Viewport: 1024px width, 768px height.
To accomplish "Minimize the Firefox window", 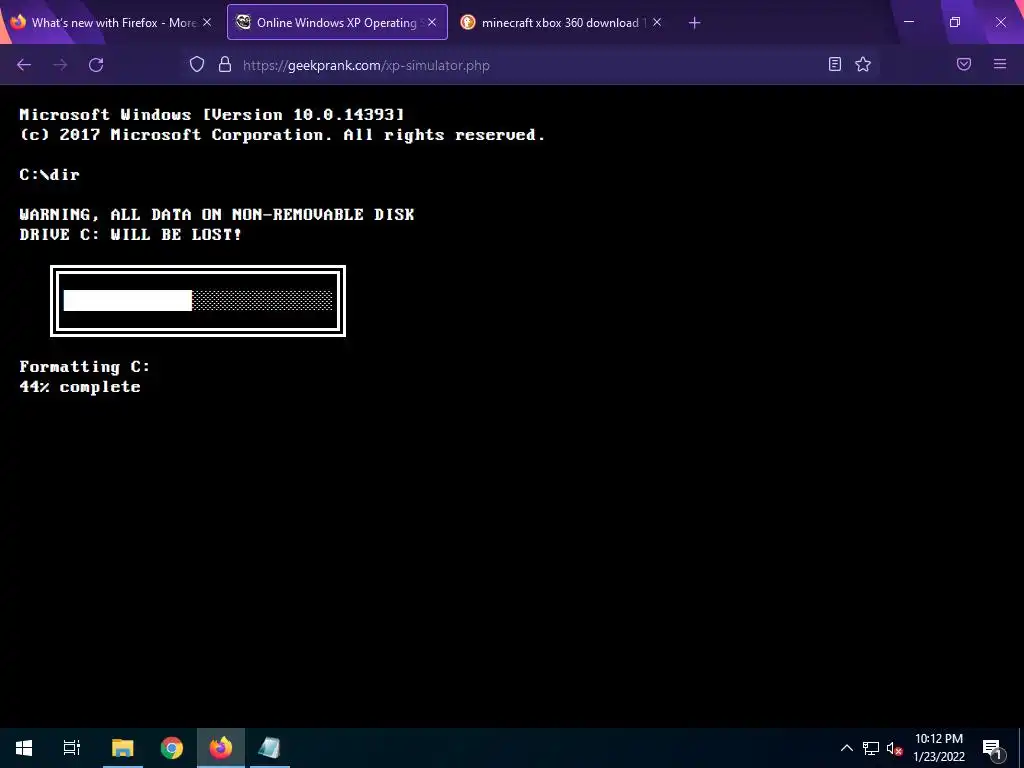I will tap(908, 22).
